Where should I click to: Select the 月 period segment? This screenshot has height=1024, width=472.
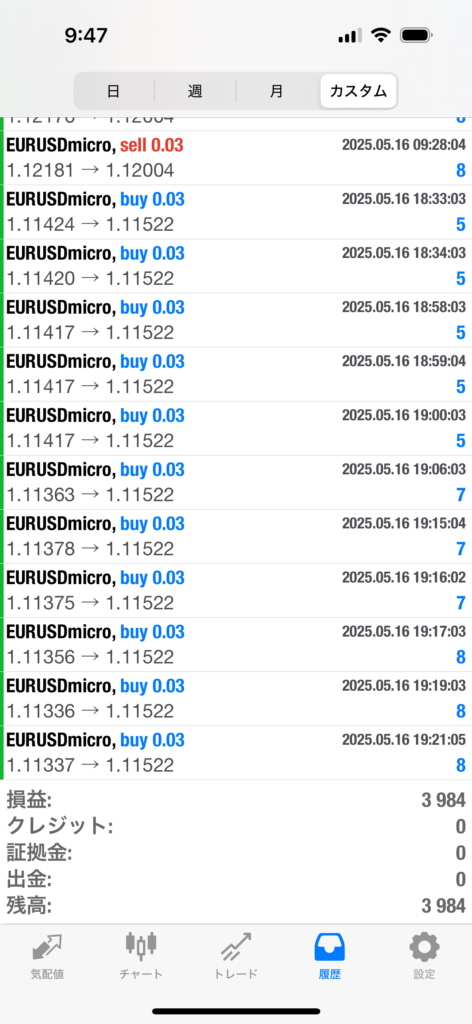point(277,91)
